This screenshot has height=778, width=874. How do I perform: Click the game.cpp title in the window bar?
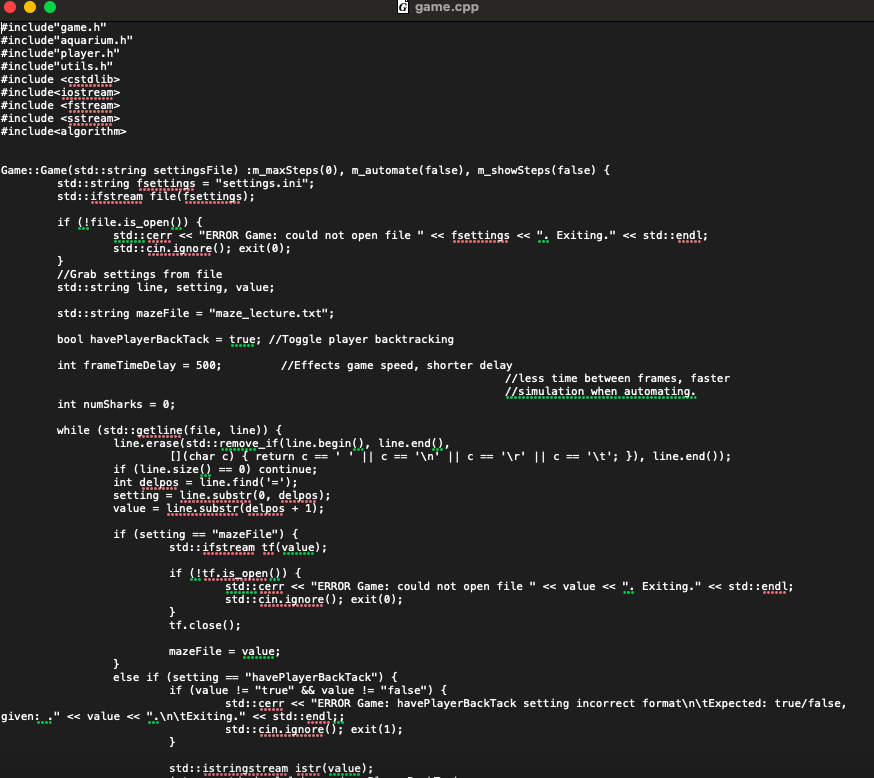pos(445,9)
